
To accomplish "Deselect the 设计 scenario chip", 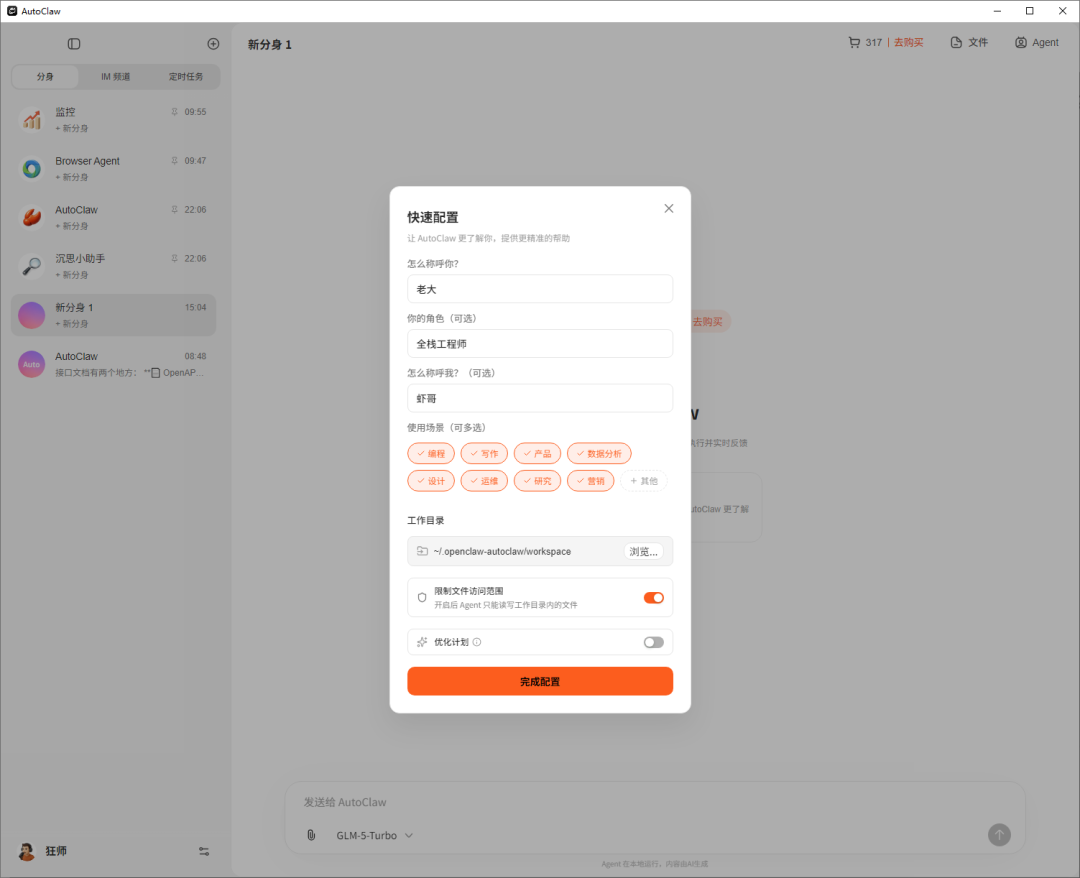I will [x=431, y=481].
